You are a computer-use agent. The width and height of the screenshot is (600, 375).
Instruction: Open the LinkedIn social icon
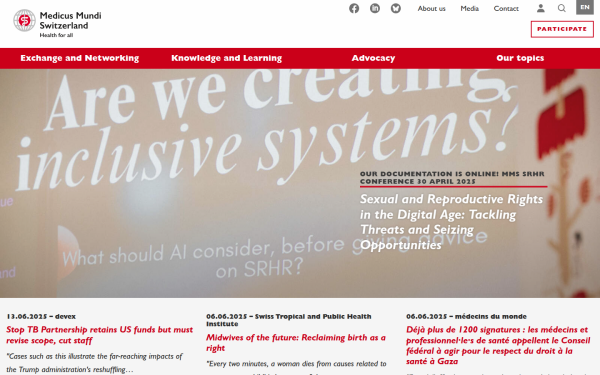point(375,8)
